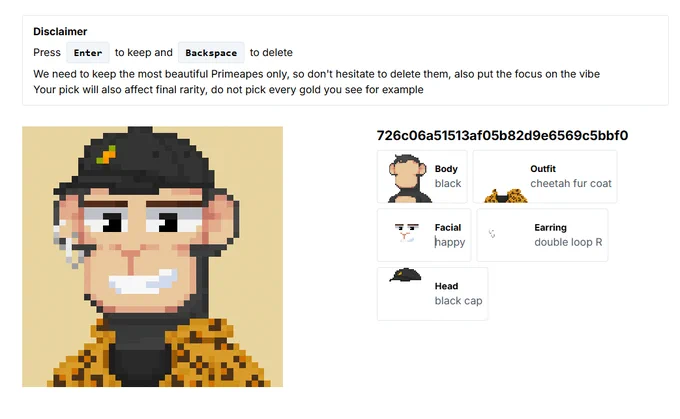Click the 'Outfit' trait label
680x419 pixels.
pos(543,169)
